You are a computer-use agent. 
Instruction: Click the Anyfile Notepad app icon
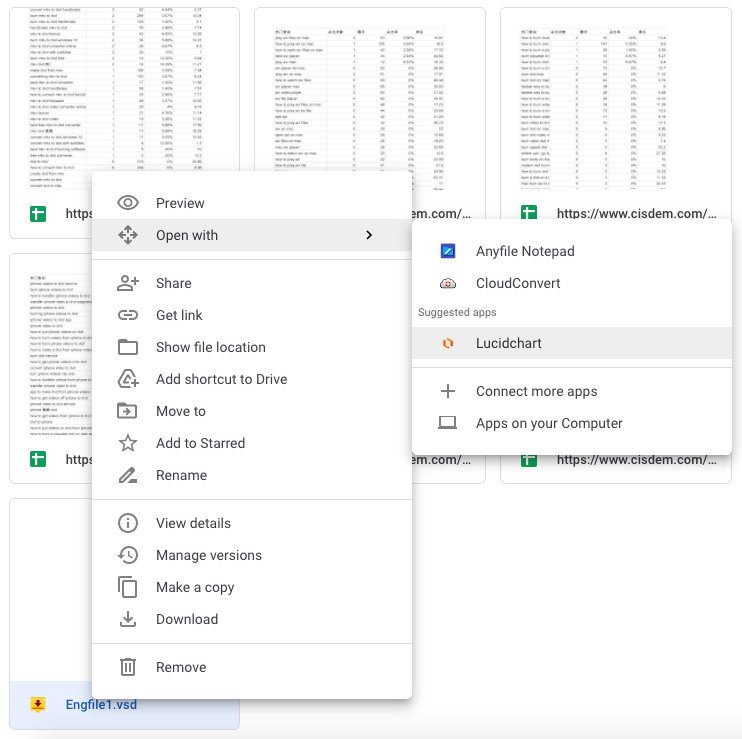click(448, 251)
